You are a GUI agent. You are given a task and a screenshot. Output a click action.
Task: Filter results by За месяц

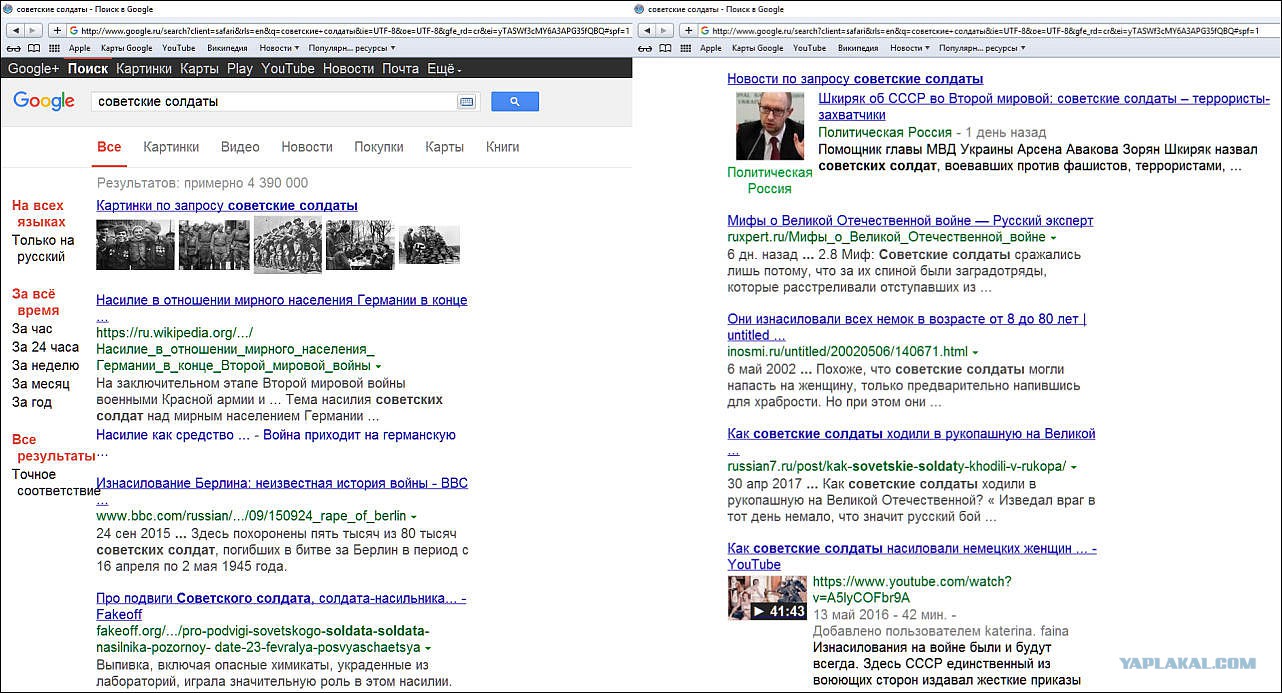tap(41, 384)
